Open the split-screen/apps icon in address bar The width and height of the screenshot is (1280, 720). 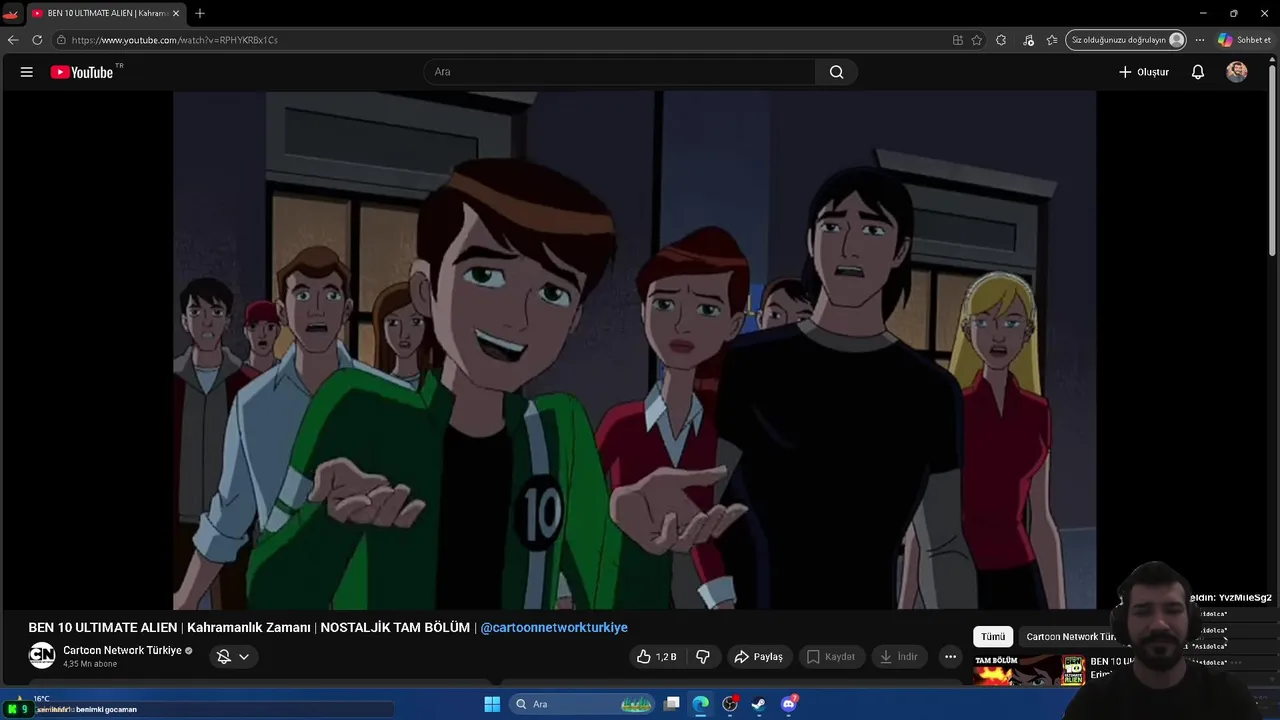pos(958,40)
